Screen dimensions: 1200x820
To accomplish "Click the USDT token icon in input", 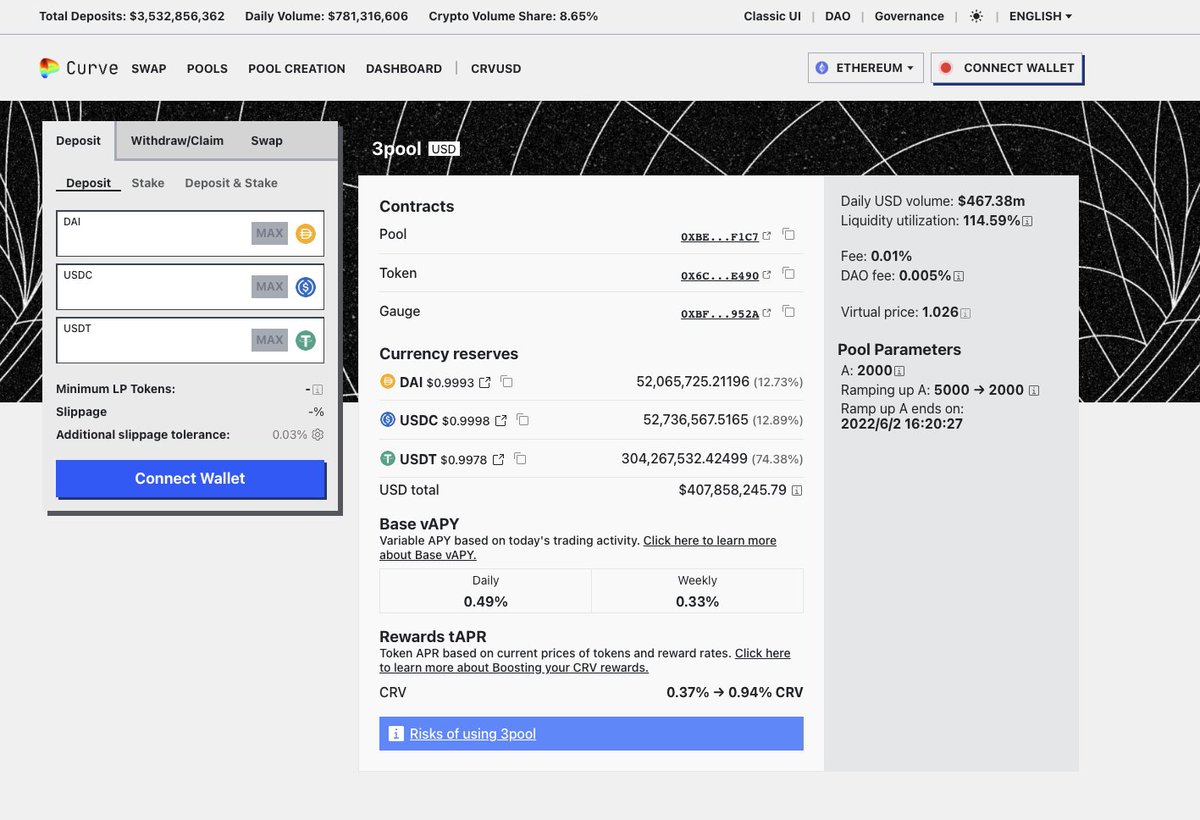I will tap(306, 340).
